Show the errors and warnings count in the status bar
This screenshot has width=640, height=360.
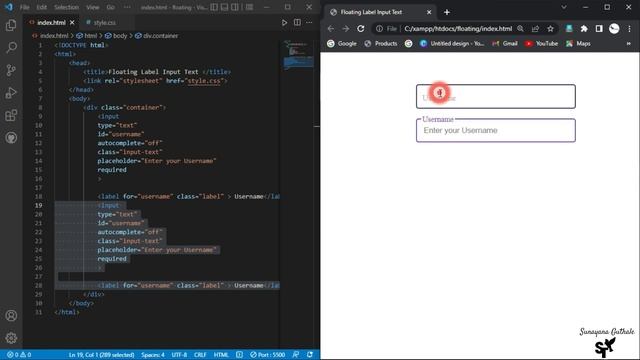click(x=19, y=354)
